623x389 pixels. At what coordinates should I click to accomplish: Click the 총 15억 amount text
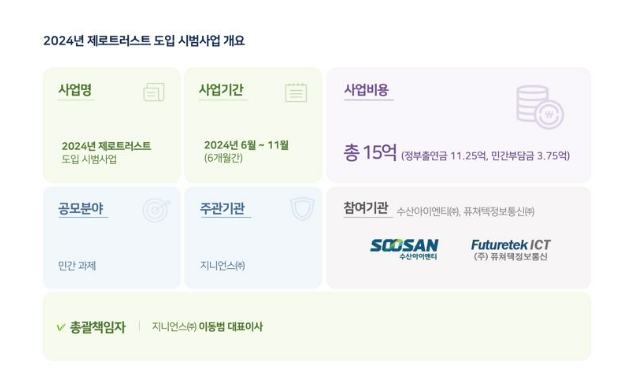[x=370, y=152]
